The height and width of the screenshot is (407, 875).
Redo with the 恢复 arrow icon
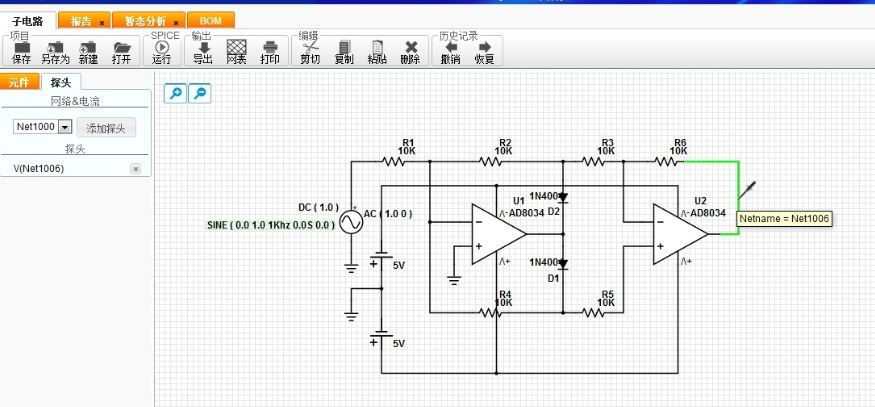click(484, 48)
